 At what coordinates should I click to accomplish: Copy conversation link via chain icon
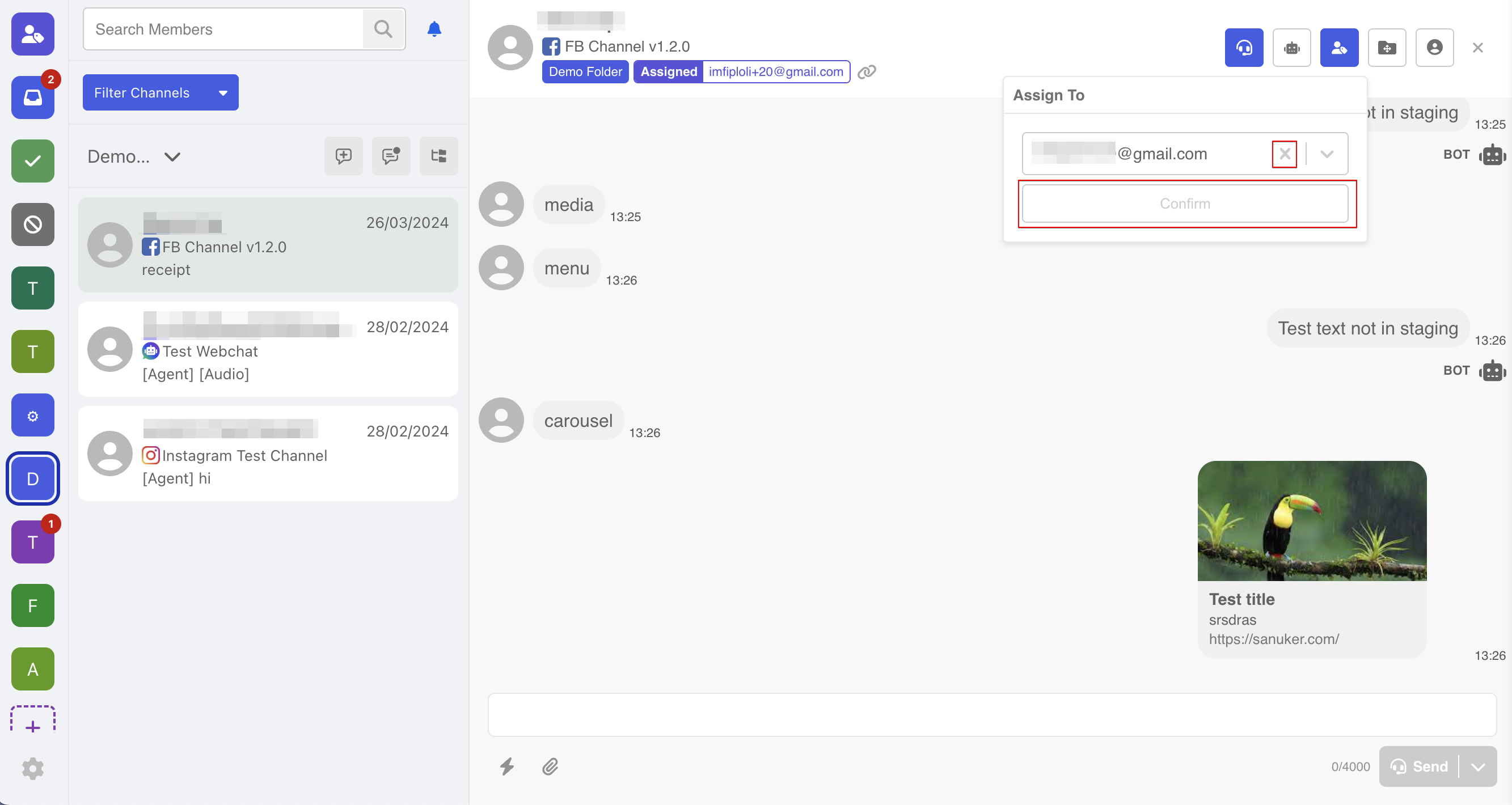pyautogui.click(x=867, y=71)
